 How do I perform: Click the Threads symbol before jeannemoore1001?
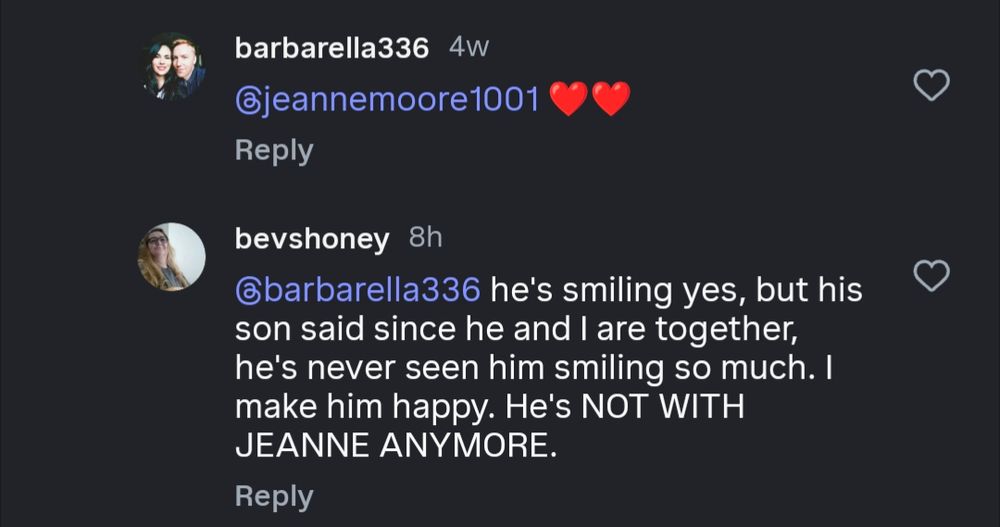(x=249, y=99)
